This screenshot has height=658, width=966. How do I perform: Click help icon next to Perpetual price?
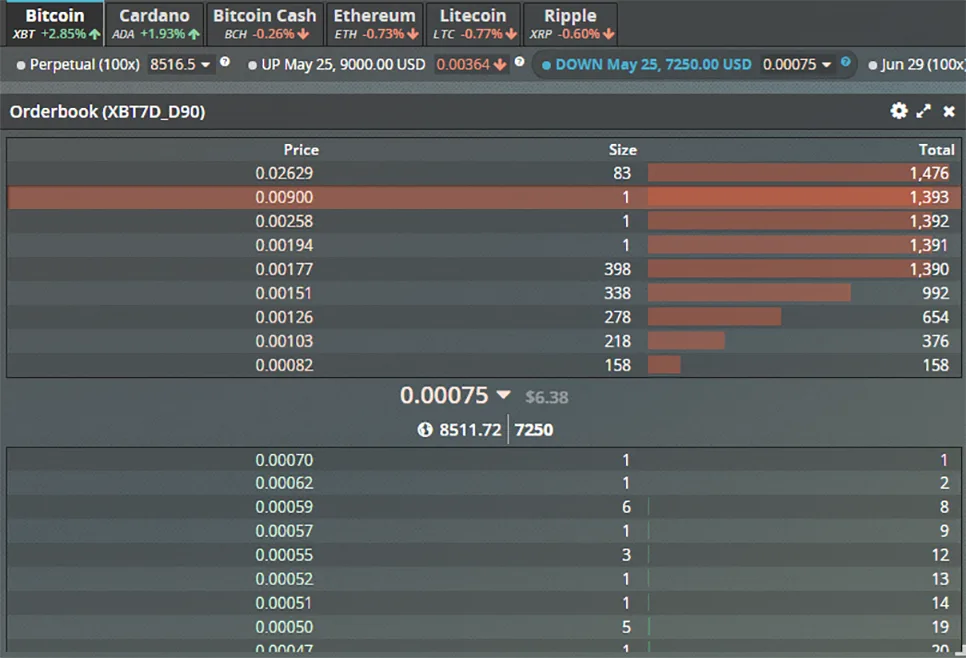click(225, 62)
